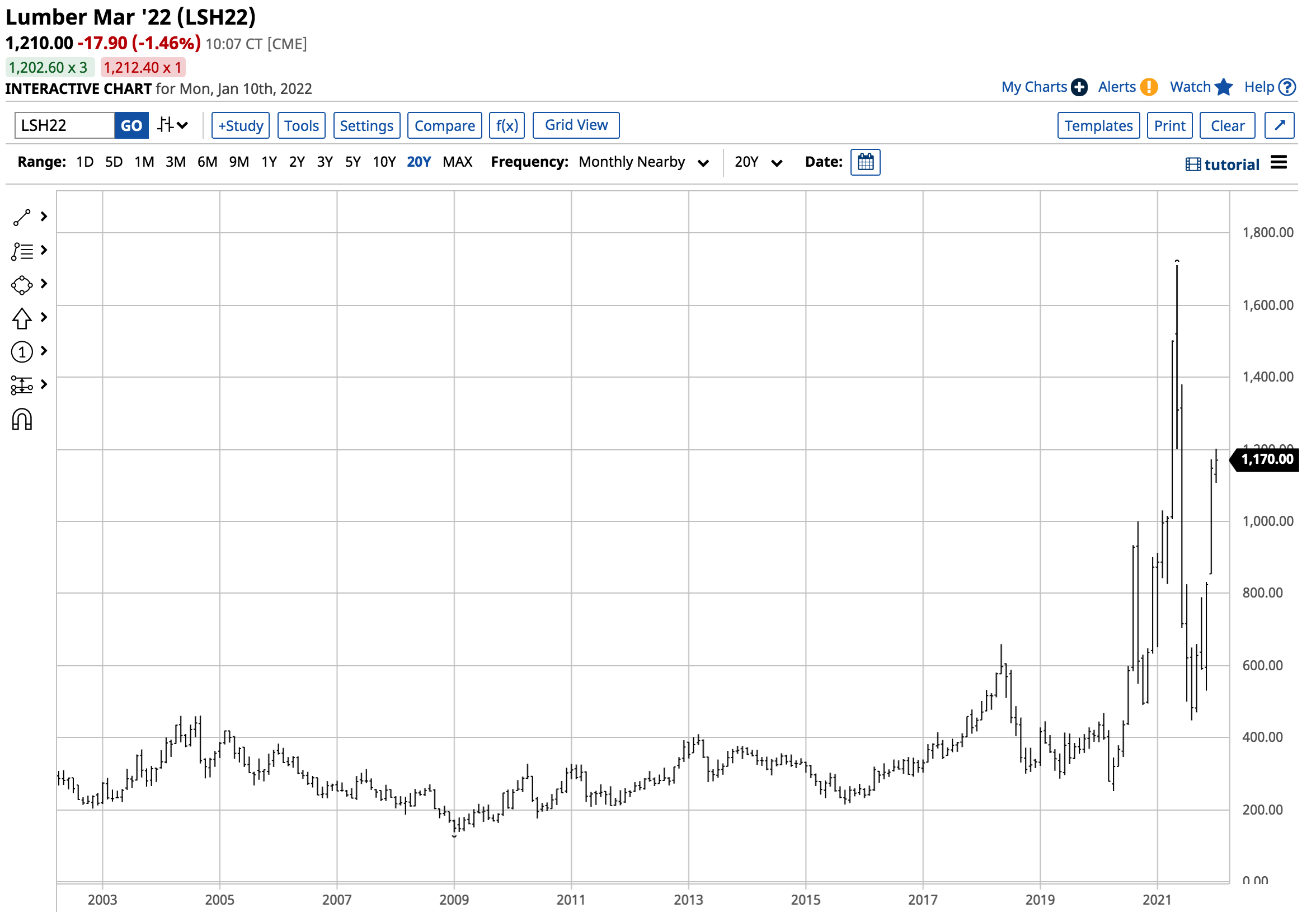Open the annotations list tool
Viewport: 1316px width, 922px height.
pyautogui.click(x=22, y=251)
